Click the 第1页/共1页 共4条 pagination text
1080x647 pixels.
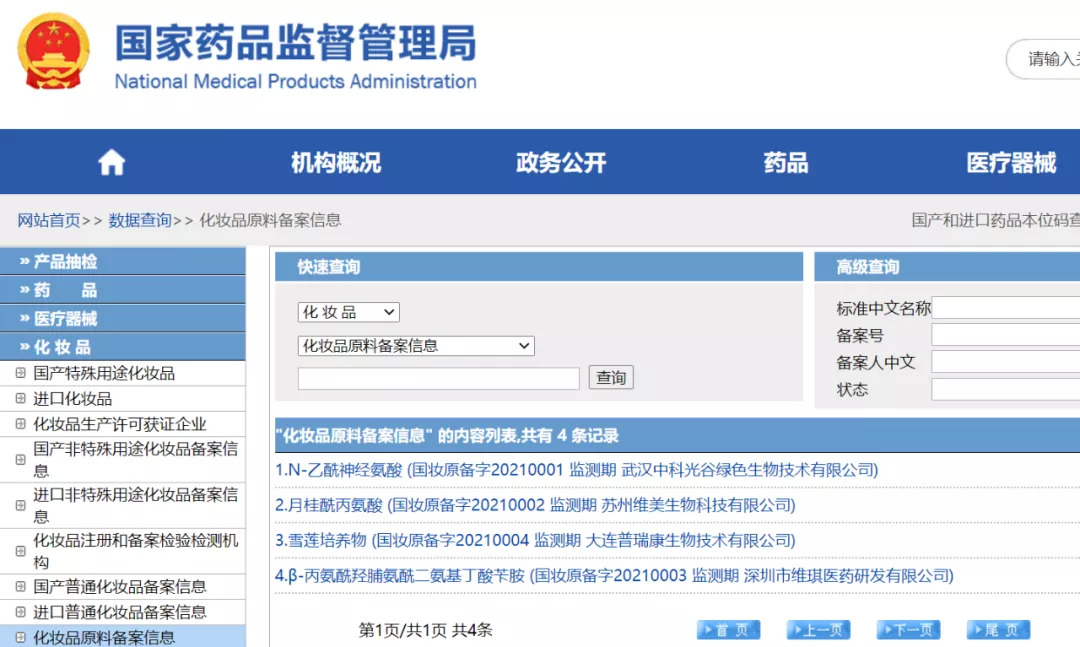pos(425,630)
